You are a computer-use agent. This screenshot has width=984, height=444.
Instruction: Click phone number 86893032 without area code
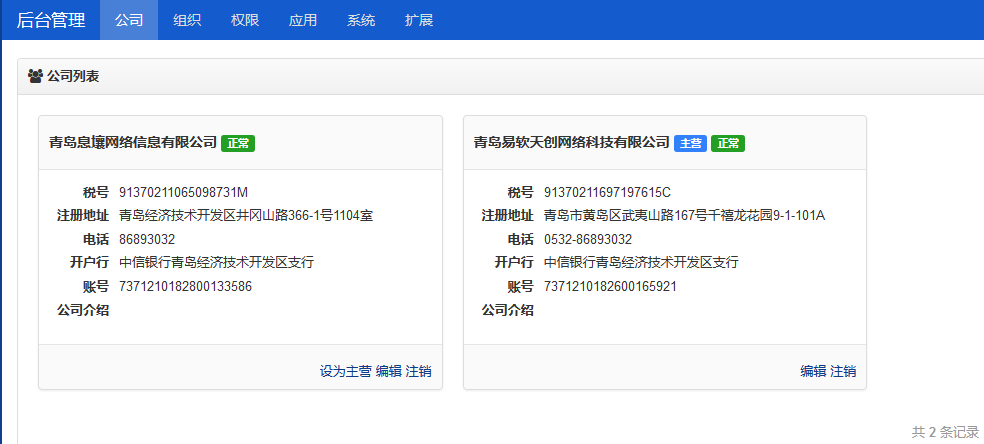tap(147, 240)
